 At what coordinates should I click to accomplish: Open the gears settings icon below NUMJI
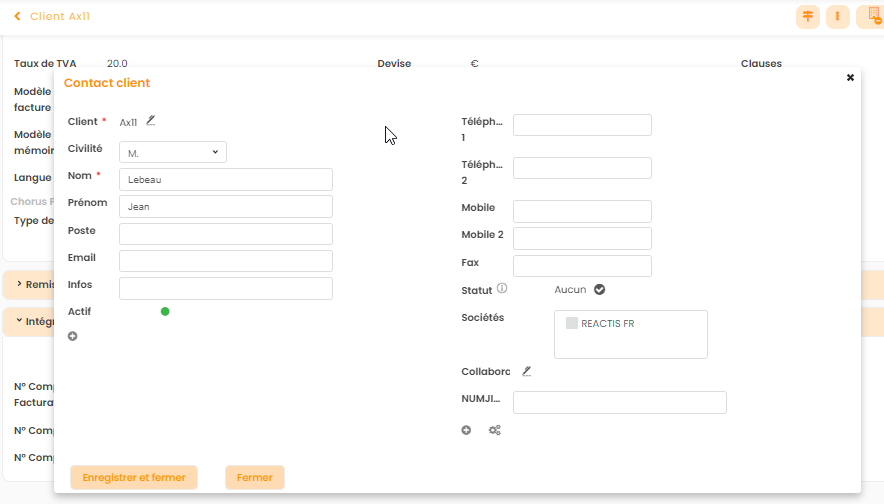coord(494,430)
